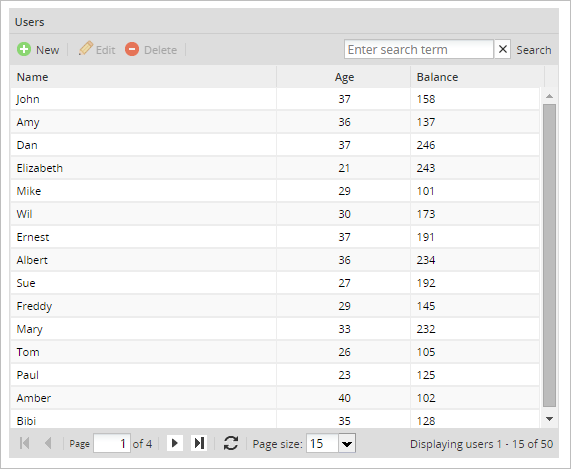
Task: Click the scrollbar down arrow
Action: (549, 419)
